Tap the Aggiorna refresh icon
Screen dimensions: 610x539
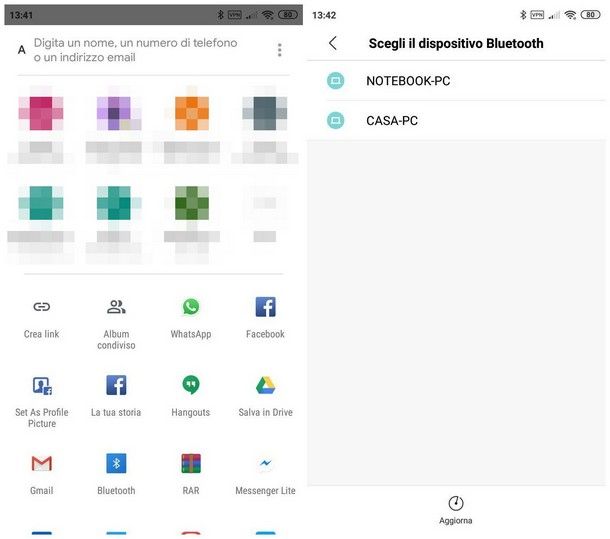(456, 503)
